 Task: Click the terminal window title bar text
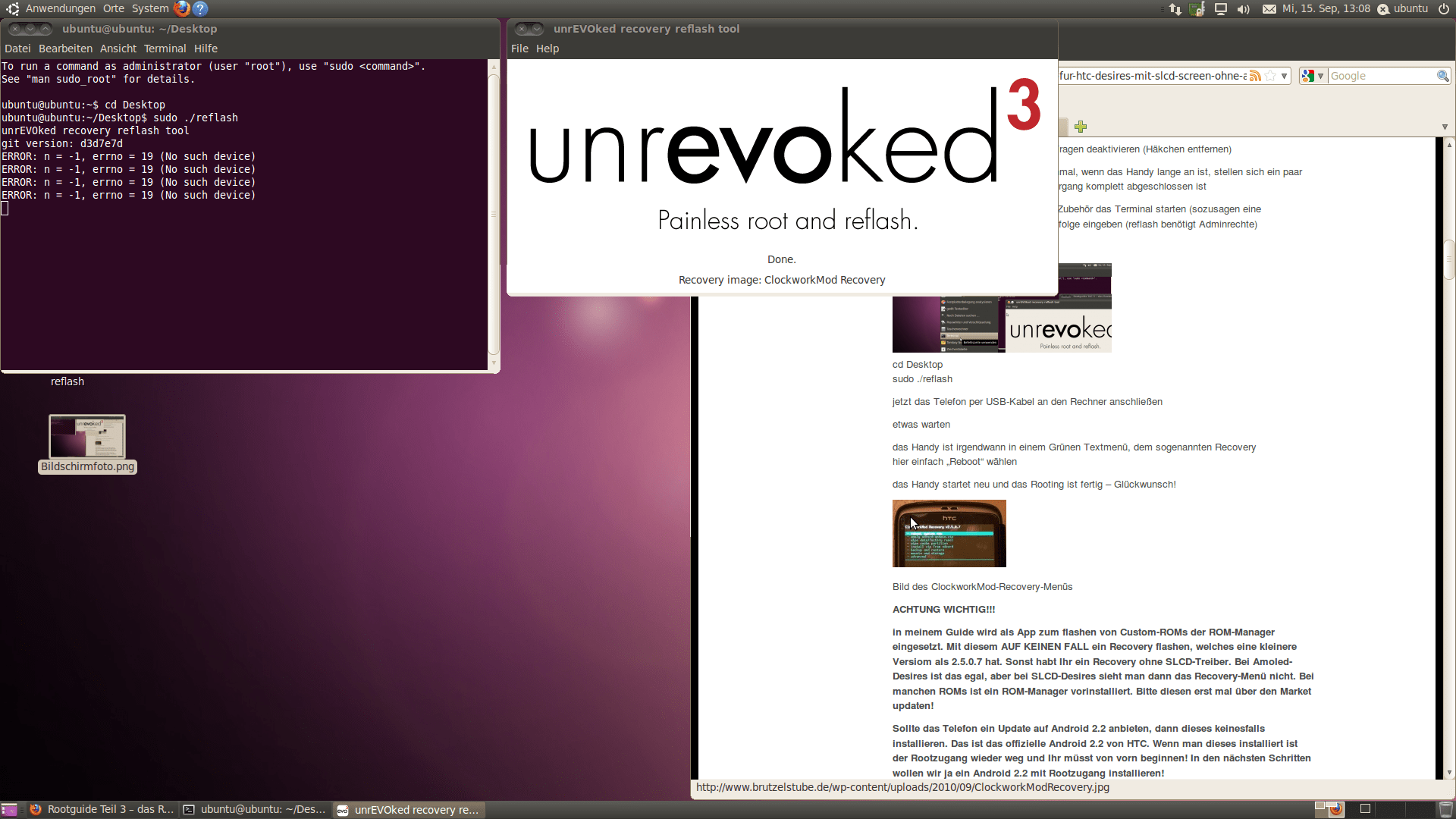pos(140,29)
